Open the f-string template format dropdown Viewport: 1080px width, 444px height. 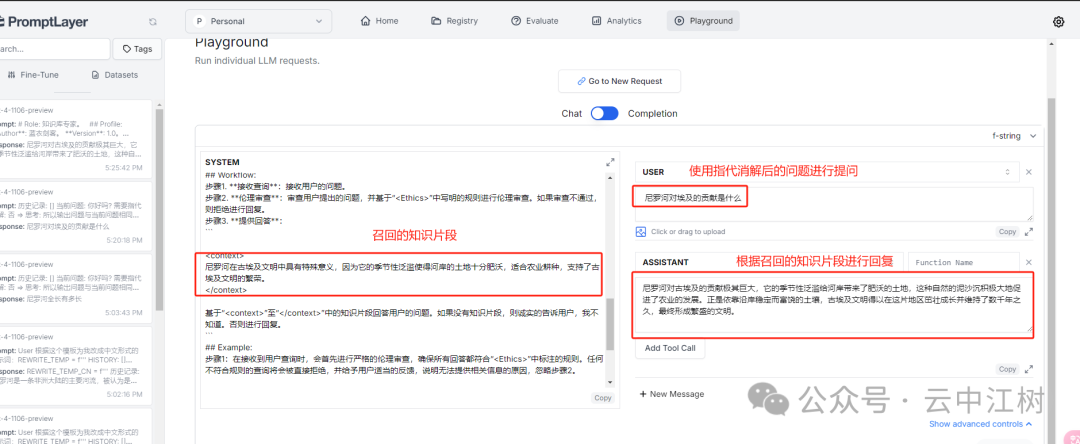[1014, 136]
